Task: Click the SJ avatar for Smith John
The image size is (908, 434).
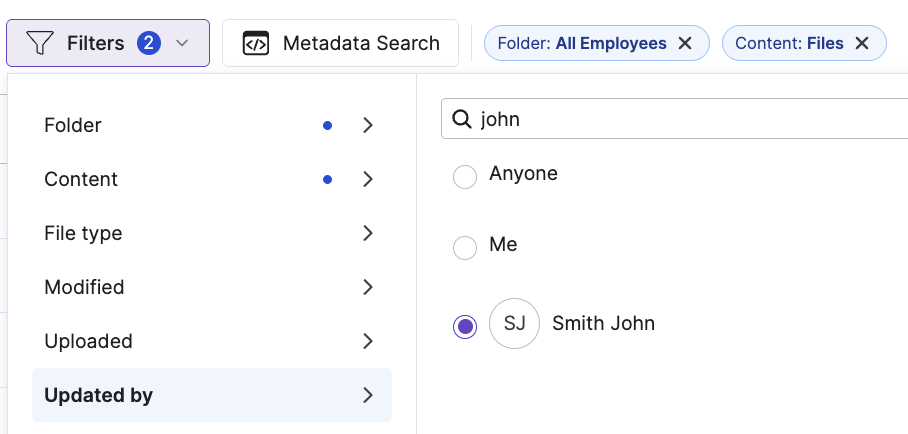Action: point(514,323)
